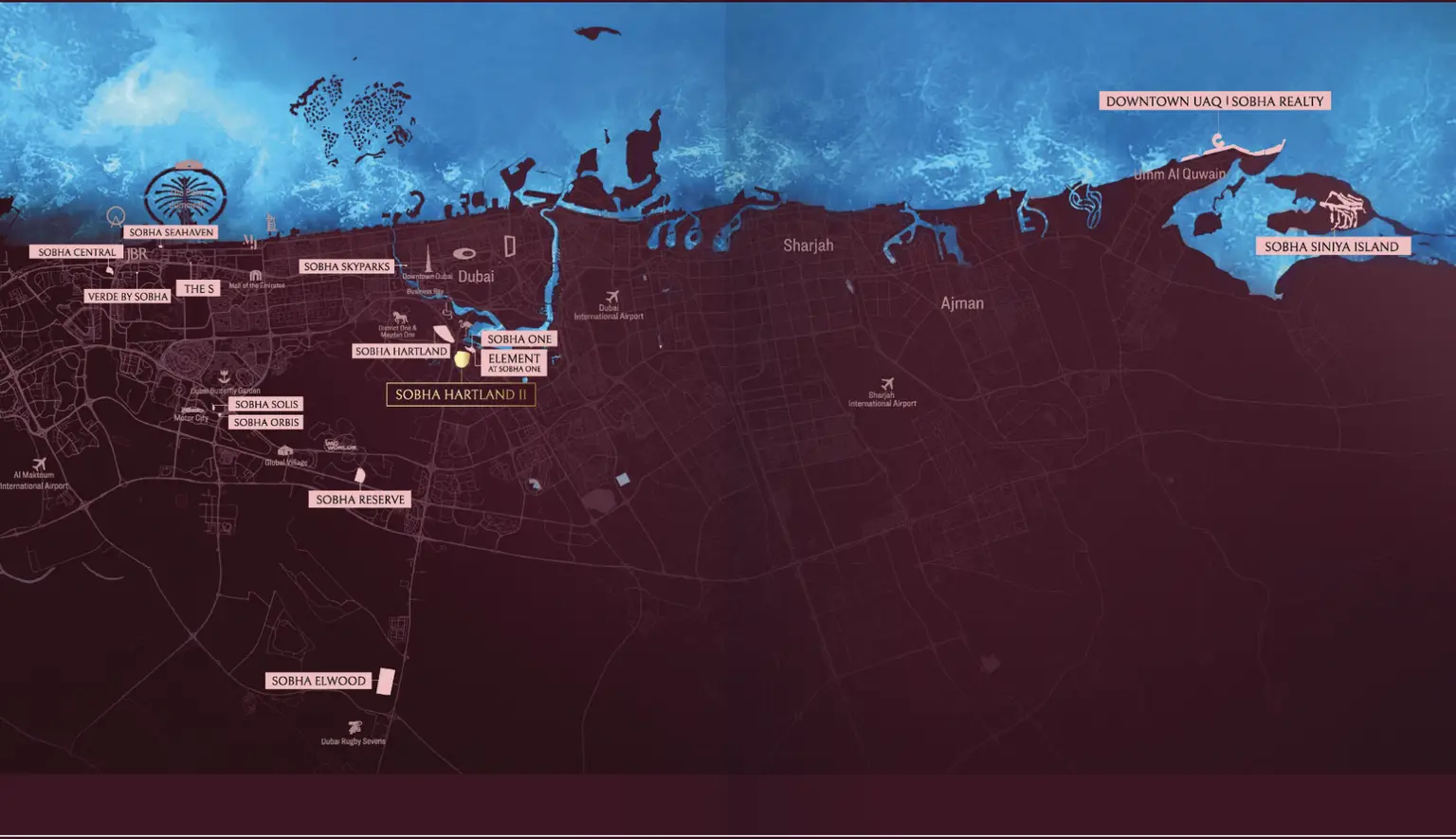Select the Sobha Seahaven label
1456x839 pixels.
click(x=172, y=232)
